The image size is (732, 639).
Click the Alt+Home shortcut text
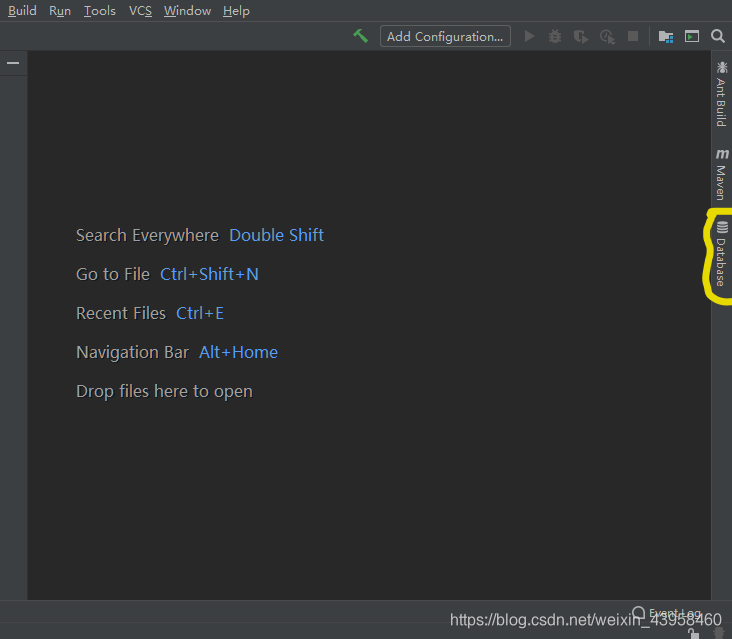(x=238, y=352)
